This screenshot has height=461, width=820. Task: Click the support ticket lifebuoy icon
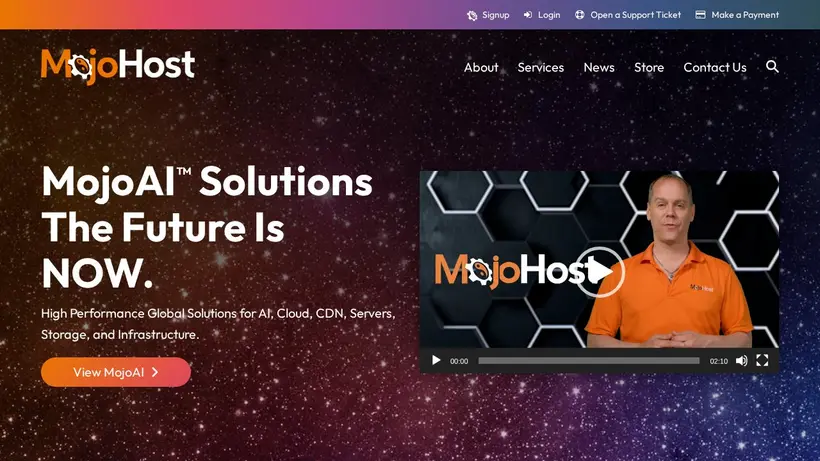[x=579, y=15]
